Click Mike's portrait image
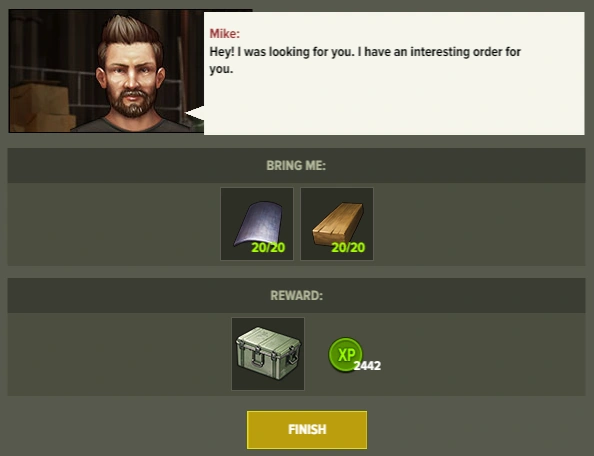The width and height of the screenshot is (594, 456). [106, 71]
